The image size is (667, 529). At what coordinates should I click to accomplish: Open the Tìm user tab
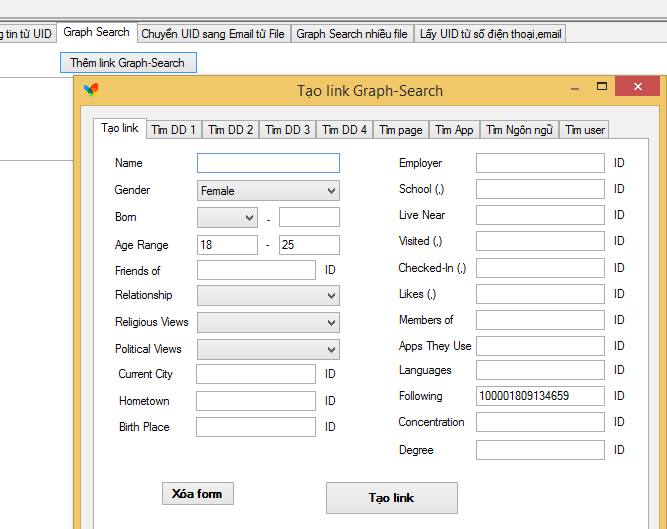(x=584, y=130)
